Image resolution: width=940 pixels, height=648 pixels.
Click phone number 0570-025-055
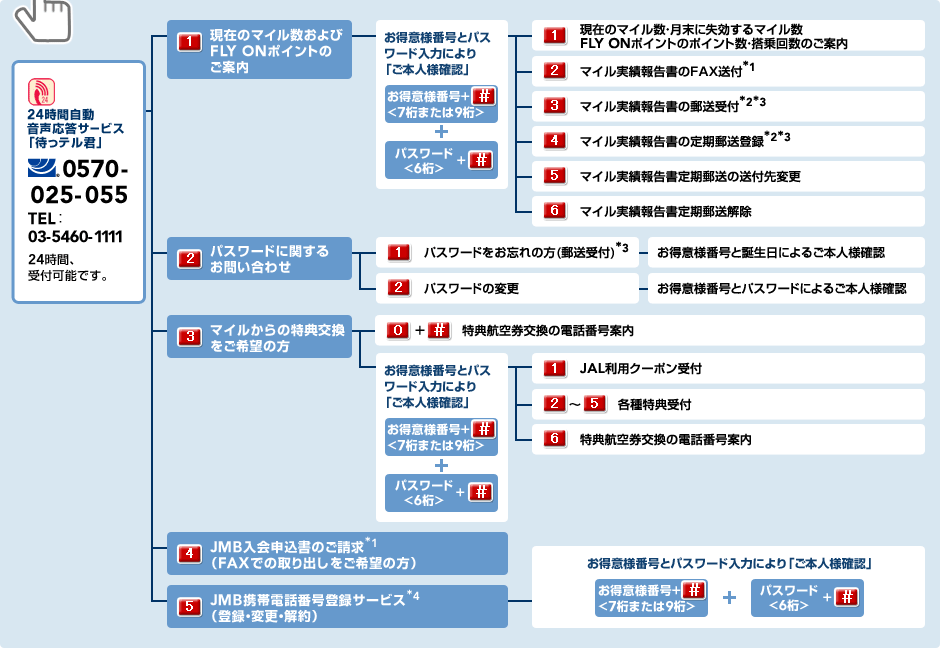pyautogui.click(x=79, y=182)
